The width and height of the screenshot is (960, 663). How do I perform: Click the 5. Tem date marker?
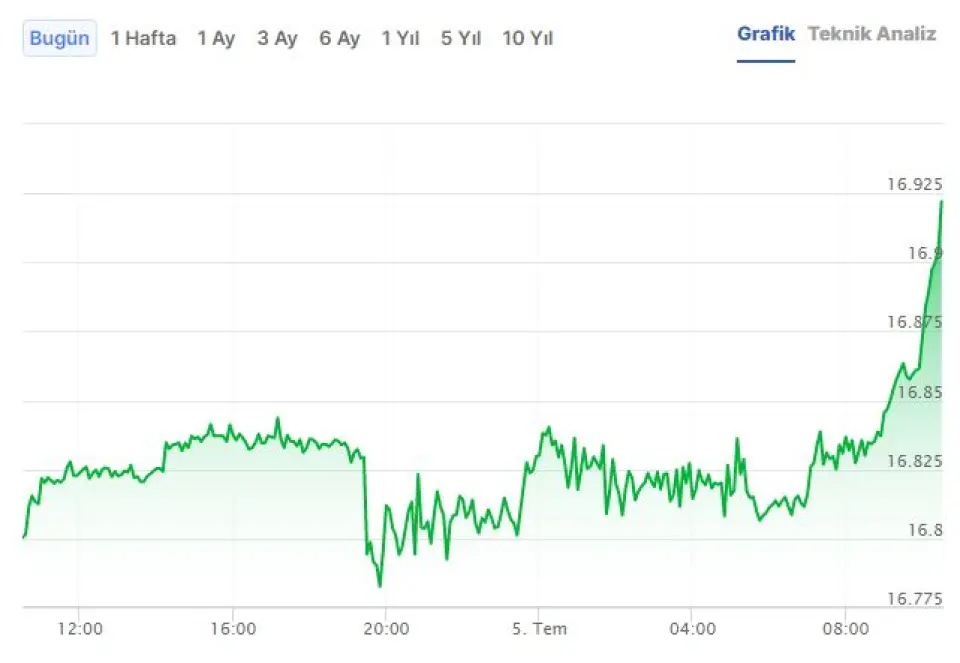(539, 629)
